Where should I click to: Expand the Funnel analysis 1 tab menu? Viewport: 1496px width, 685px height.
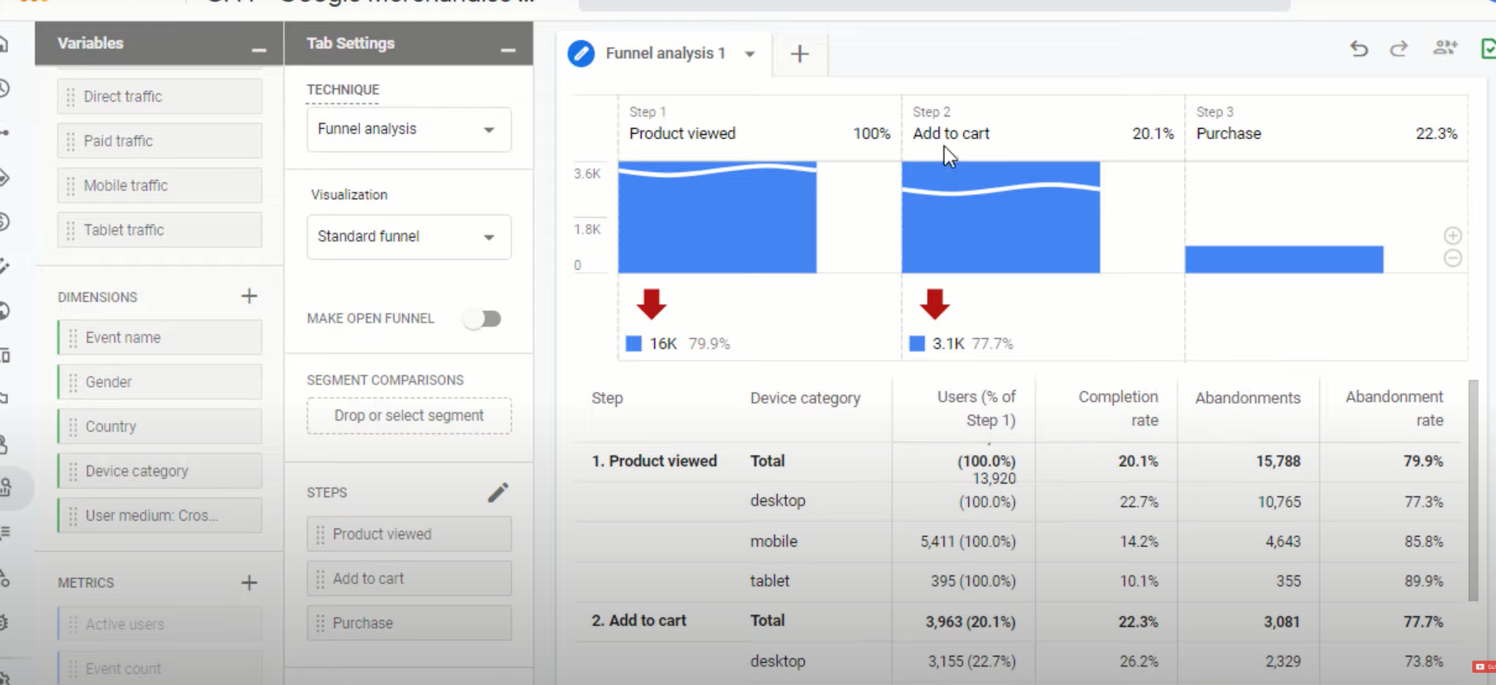coord(750,54)
